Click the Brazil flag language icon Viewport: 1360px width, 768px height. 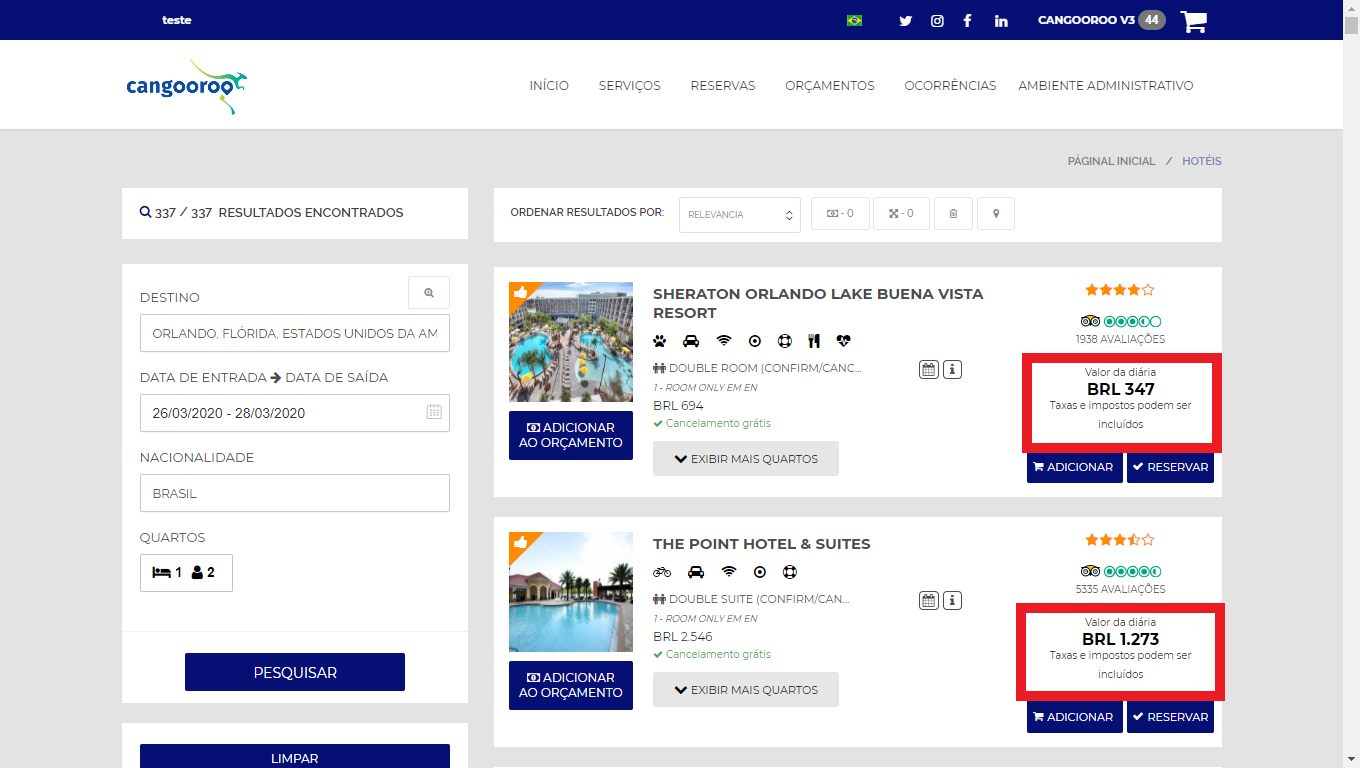[854, 20]
